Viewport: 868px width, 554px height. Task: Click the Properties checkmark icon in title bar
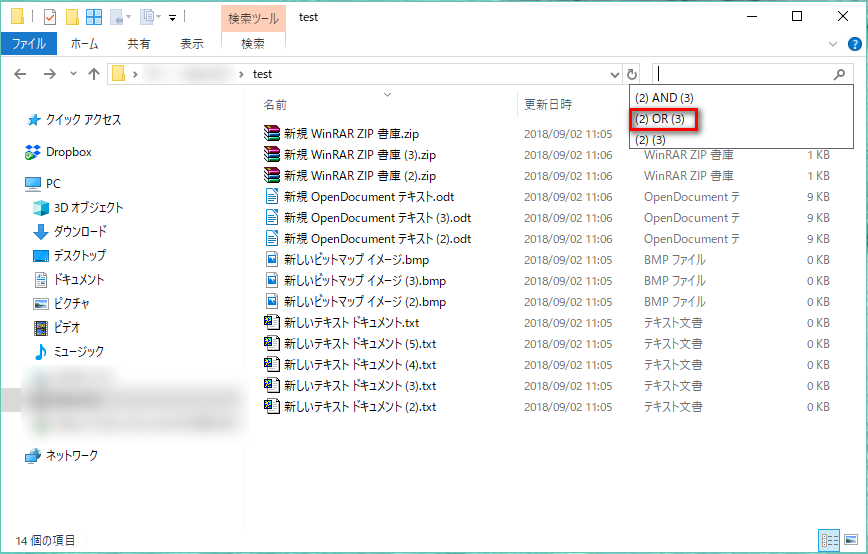(50, 17)
